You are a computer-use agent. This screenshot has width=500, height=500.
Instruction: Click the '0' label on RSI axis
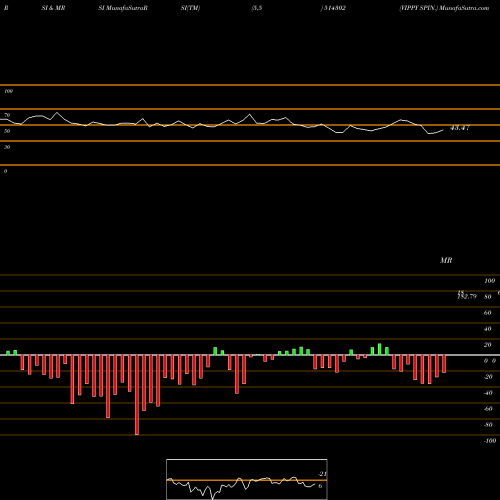[5, 171]
